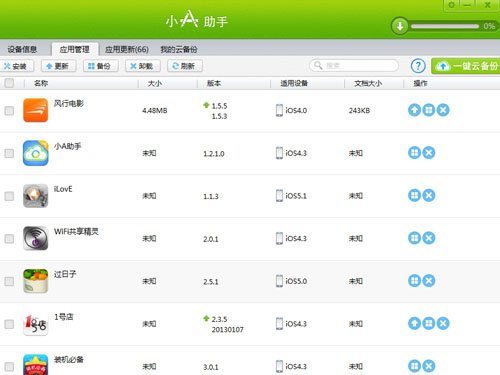Screen dimensions: 500x375
Task: Sort by the 文档大小 column header
Action: tap(368, 83)
